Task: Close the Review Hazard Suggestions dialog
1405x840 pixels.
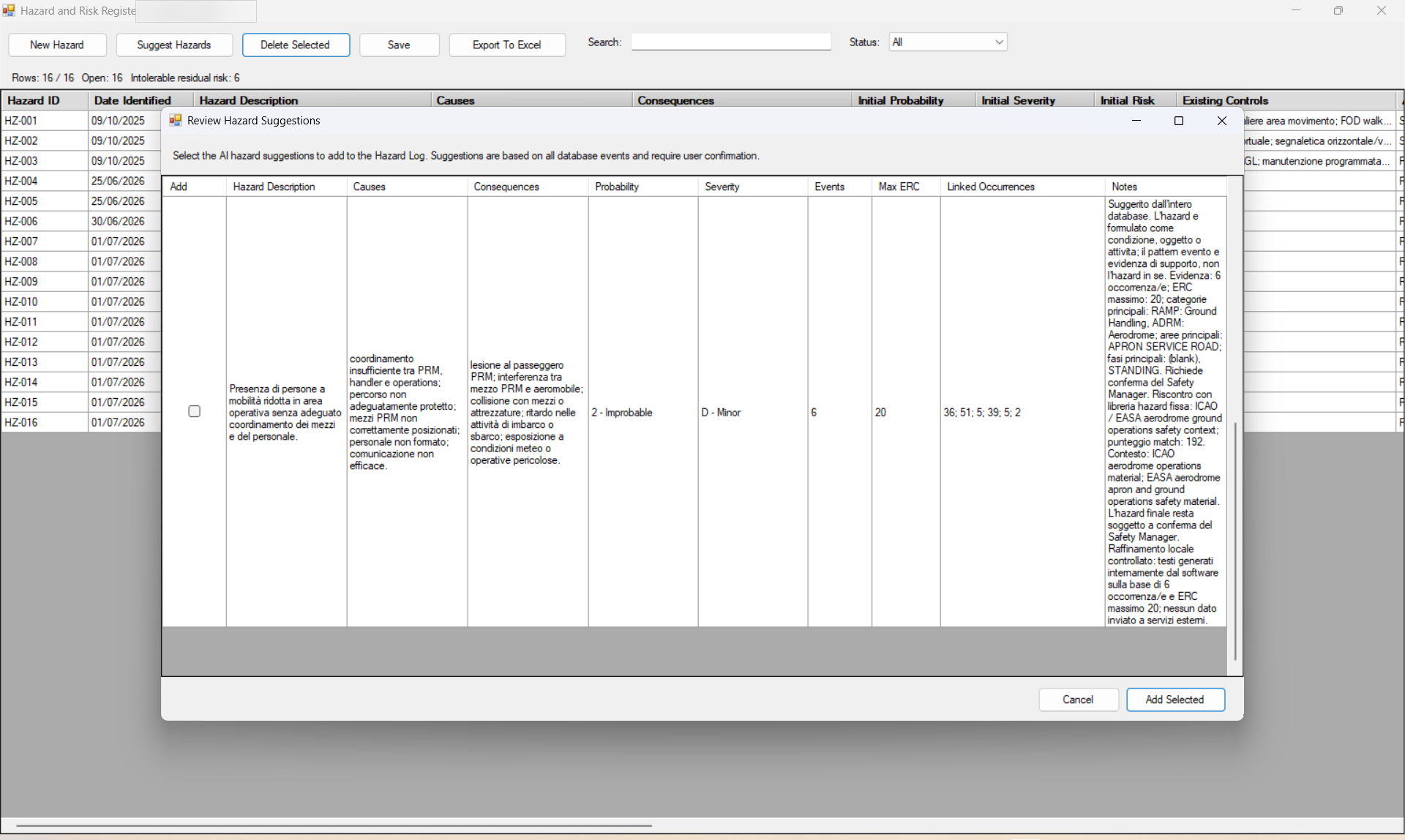Action: (x=1221, y=121)
